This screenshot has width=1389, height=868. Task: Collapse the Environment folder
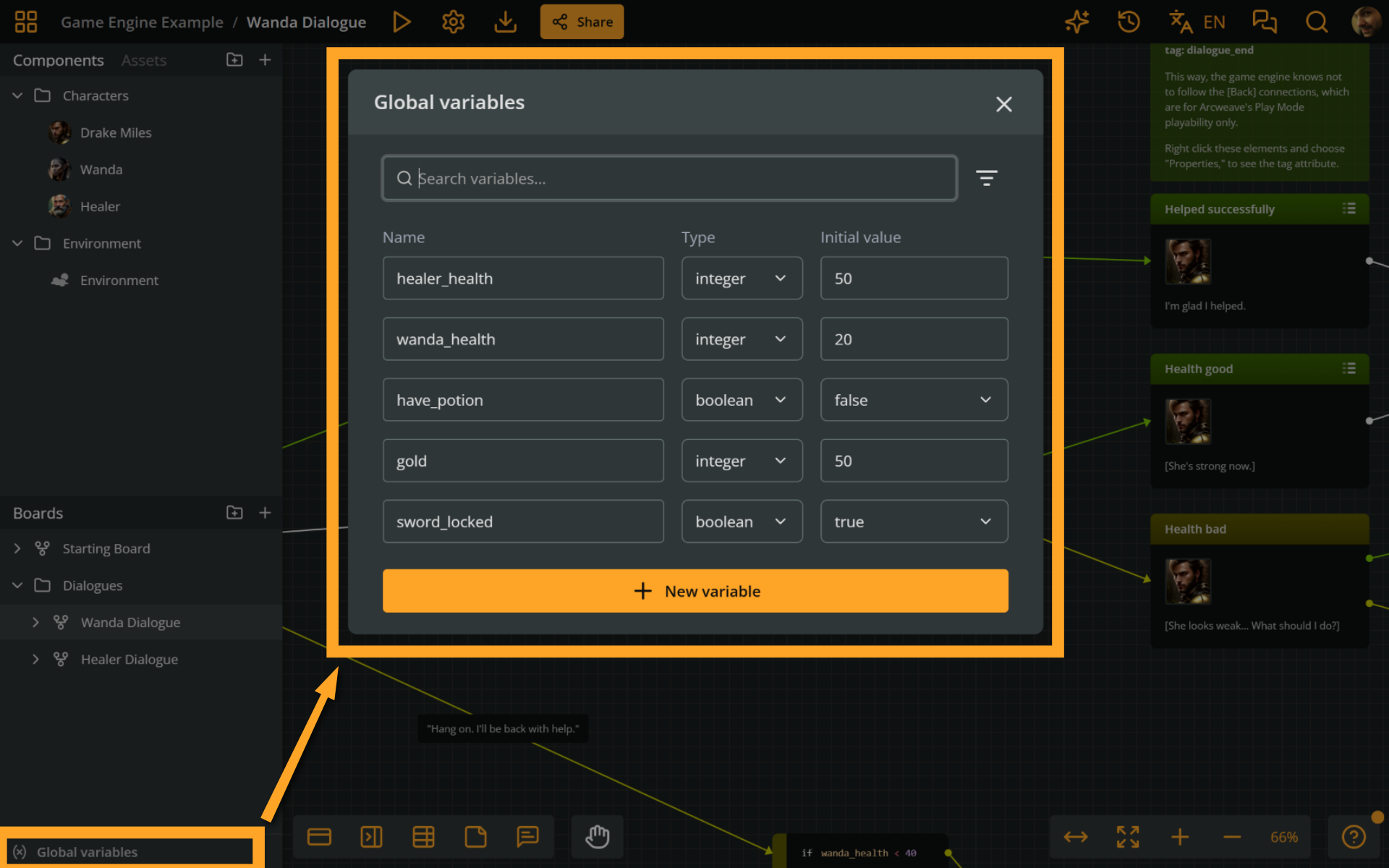point(17,243)
